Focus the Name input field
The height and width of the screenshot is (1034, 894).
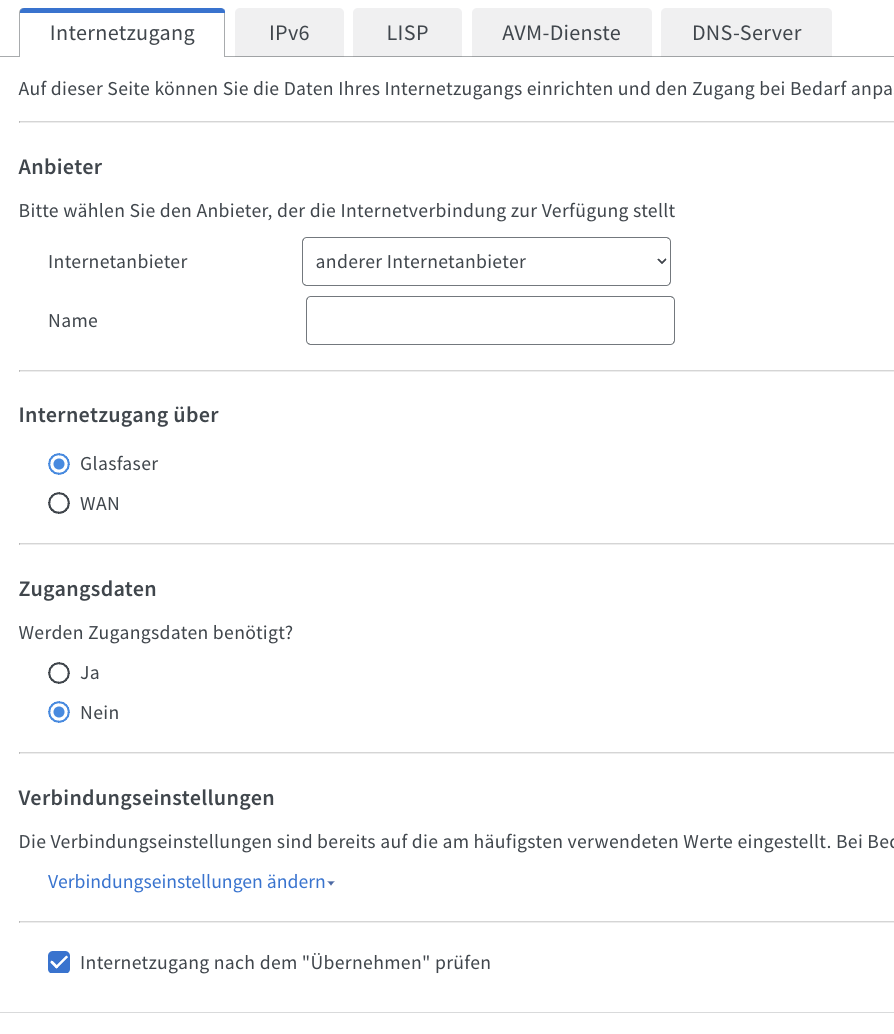490,320
